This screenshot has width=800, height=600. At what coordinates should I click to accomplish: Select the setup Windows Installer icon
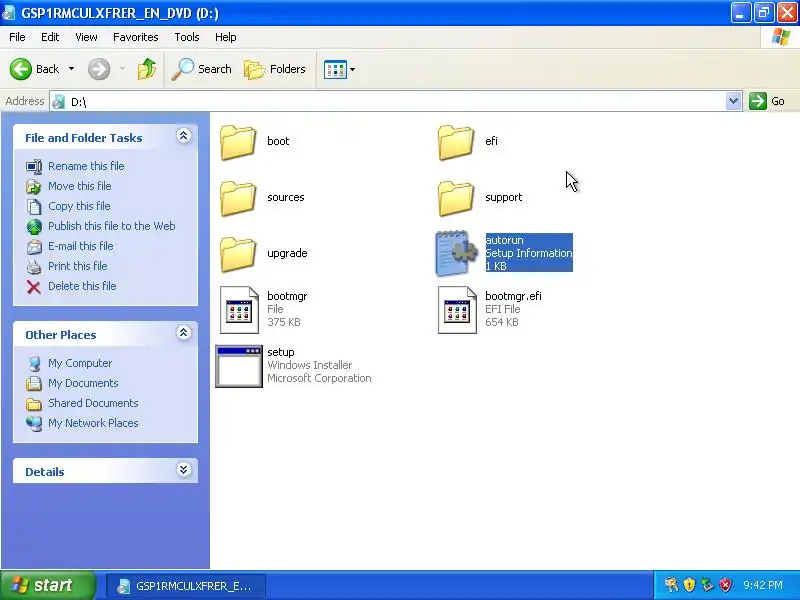(x=239, y=366)
